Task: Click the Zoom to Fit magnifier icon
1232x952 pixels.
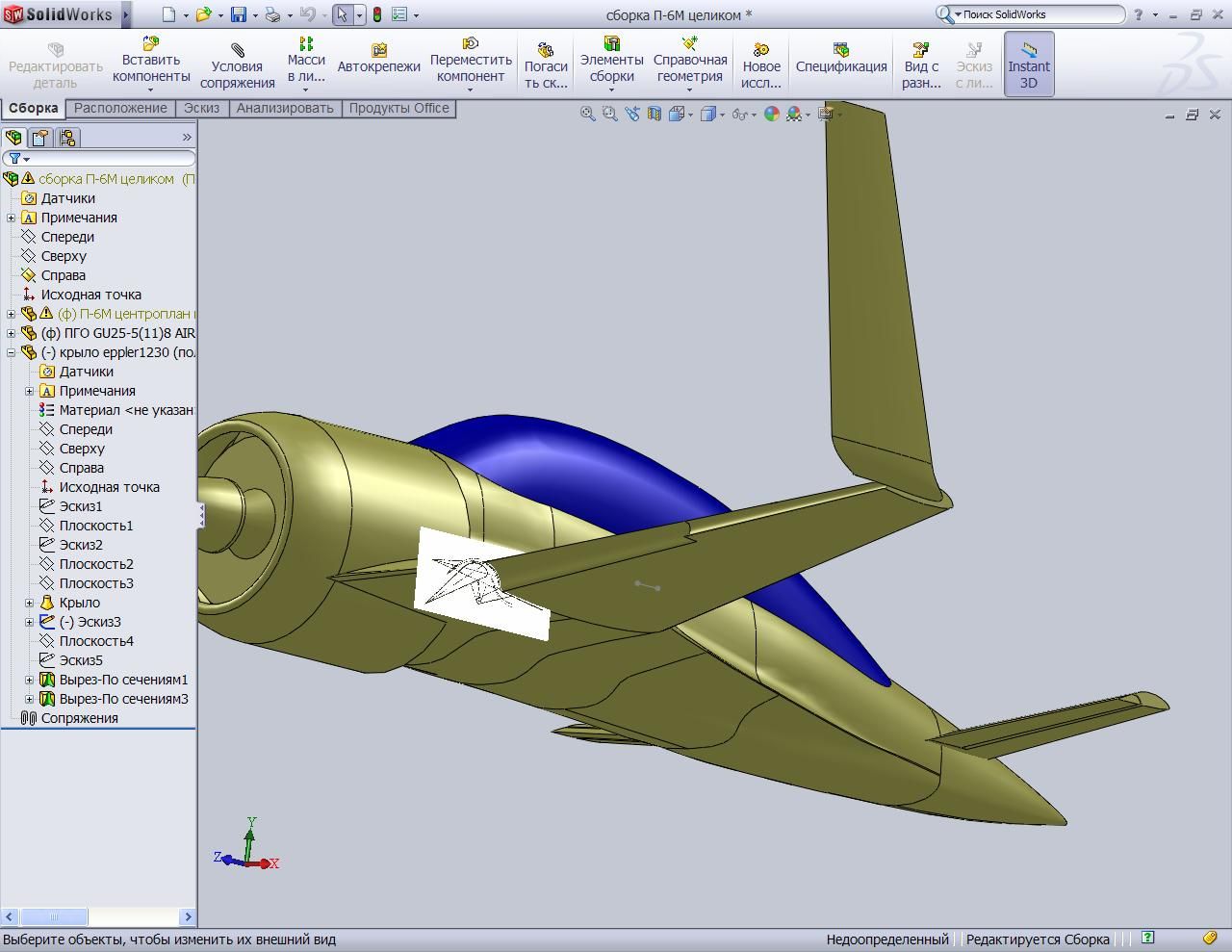Action: (587, 114)
